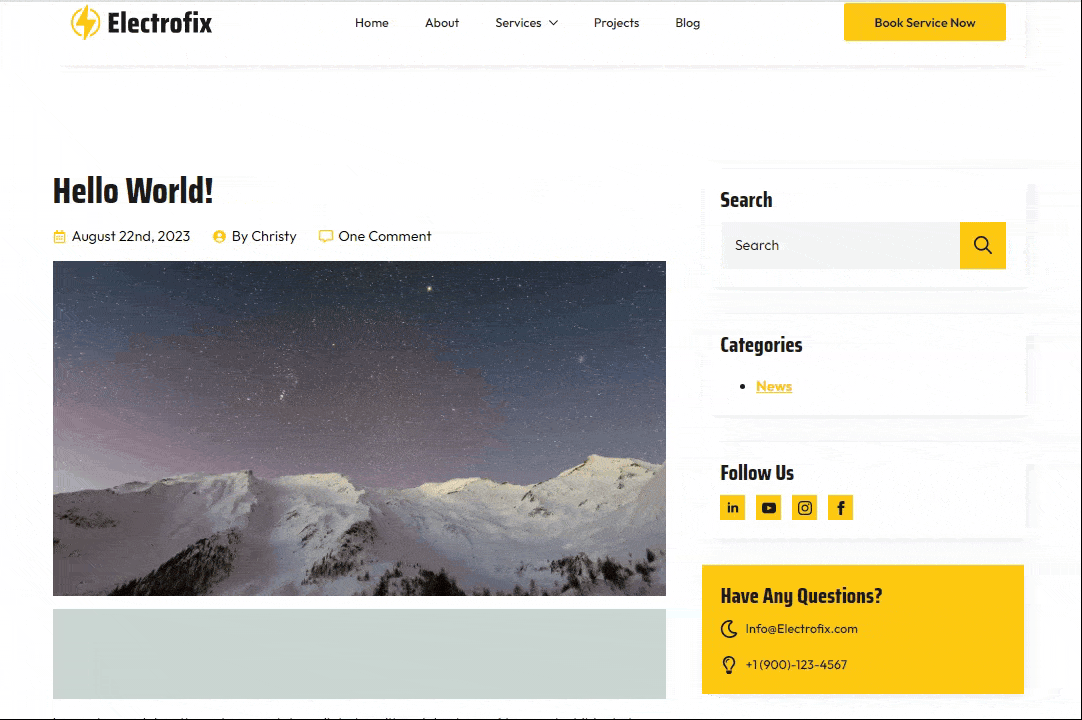The width and height of the screenshot is (1082, 720).
Task: Open the LinkedIn social icon
Action: click(x=733, y=508)
